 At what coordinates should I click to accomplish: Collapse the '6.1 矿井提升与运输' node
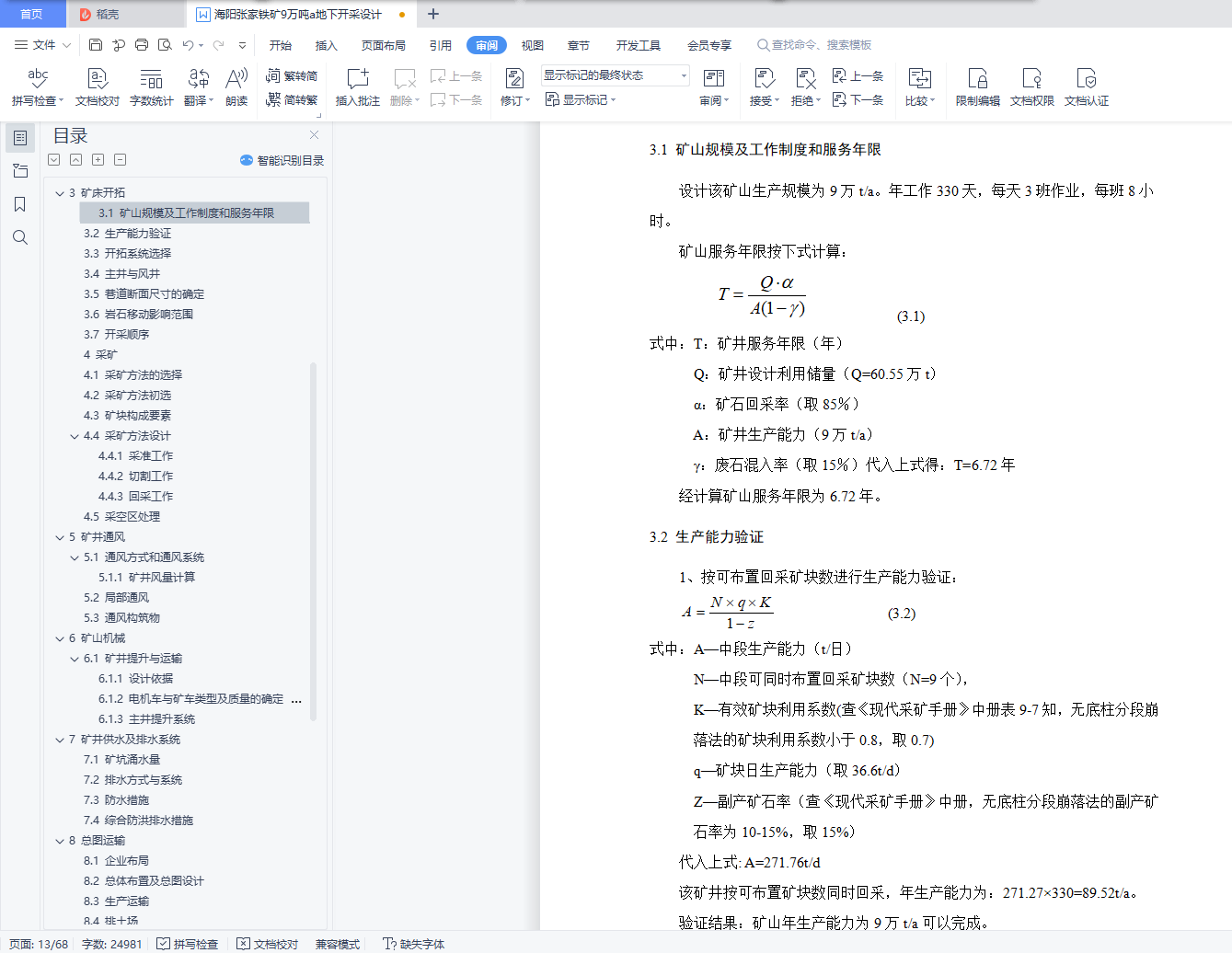point(75,659)
